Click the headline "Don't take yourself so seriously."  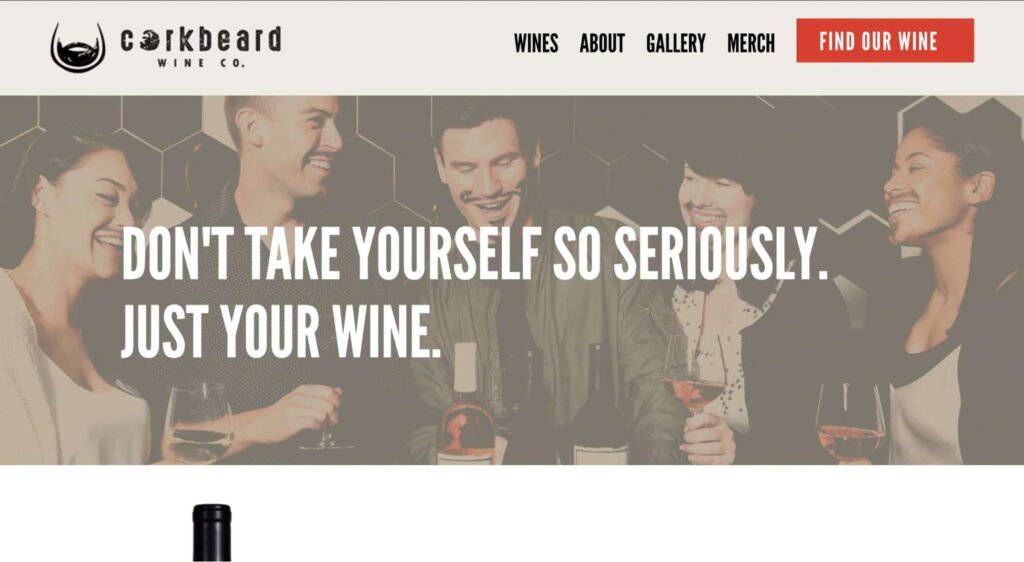pyautogui.click(x=475, y=254)
